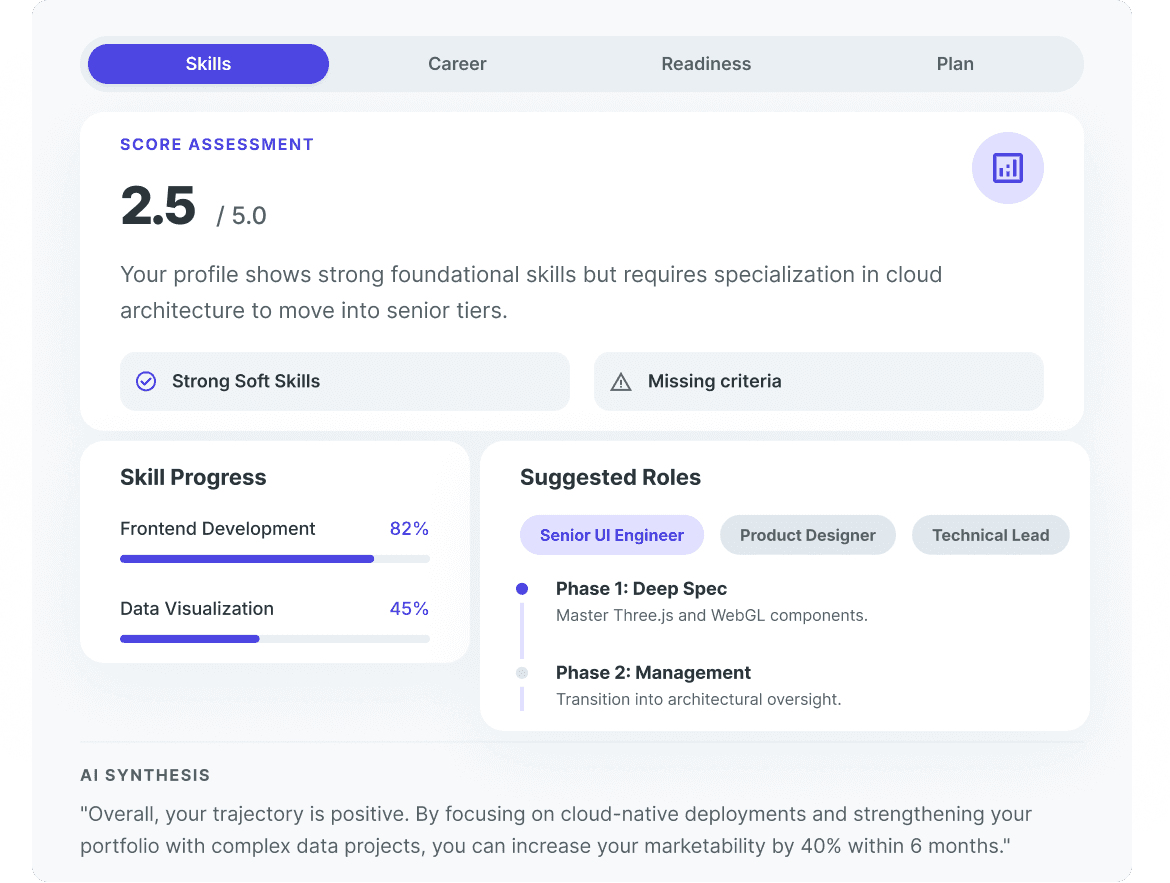
Task: Go to the Plan tab
Action: [x=955, y=64]
